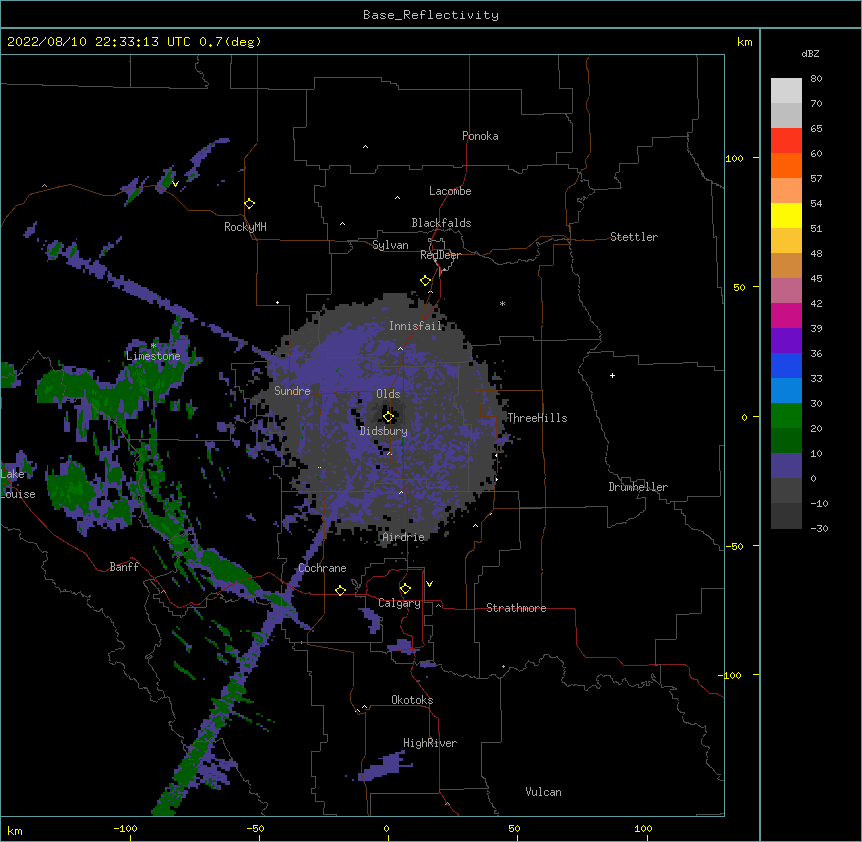The image size is (862, 842).
Task: Click the yellow diamond marker south of RedDeer
Action: click(425, 281)
